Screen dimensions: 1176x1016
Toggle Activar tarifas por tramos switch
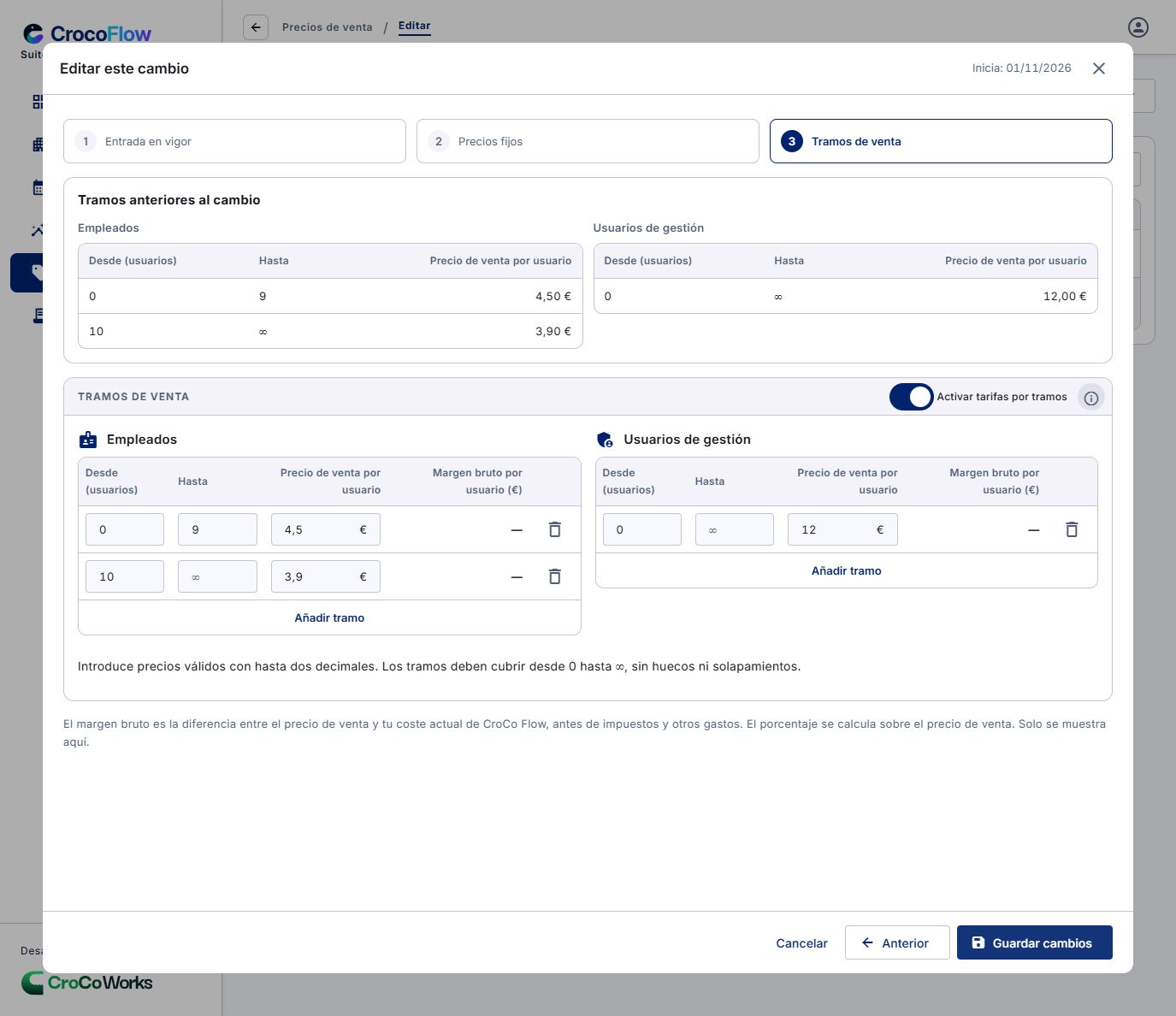912,397
